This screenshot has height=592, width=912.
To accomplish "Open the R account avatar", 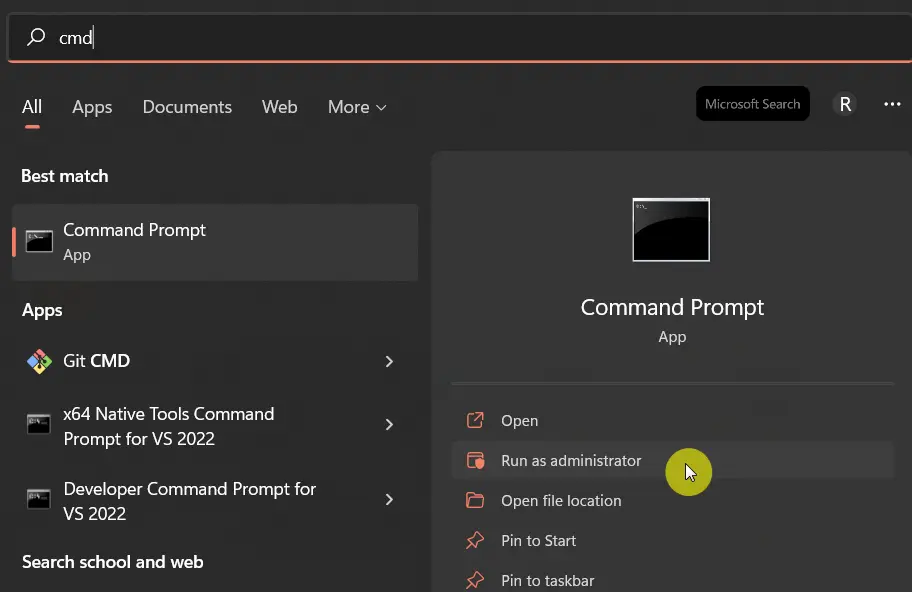I will (845, 104).
